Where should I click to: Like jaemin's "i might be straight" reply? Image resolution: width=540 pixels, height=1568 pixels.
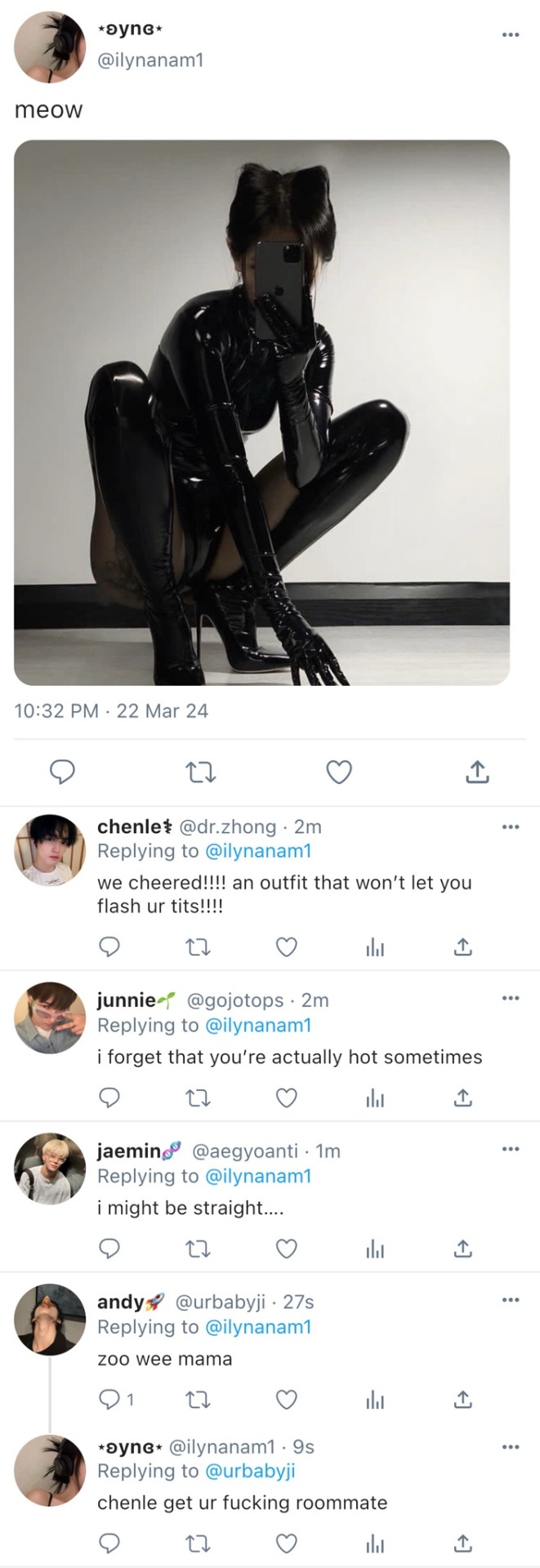(286, 1249)
